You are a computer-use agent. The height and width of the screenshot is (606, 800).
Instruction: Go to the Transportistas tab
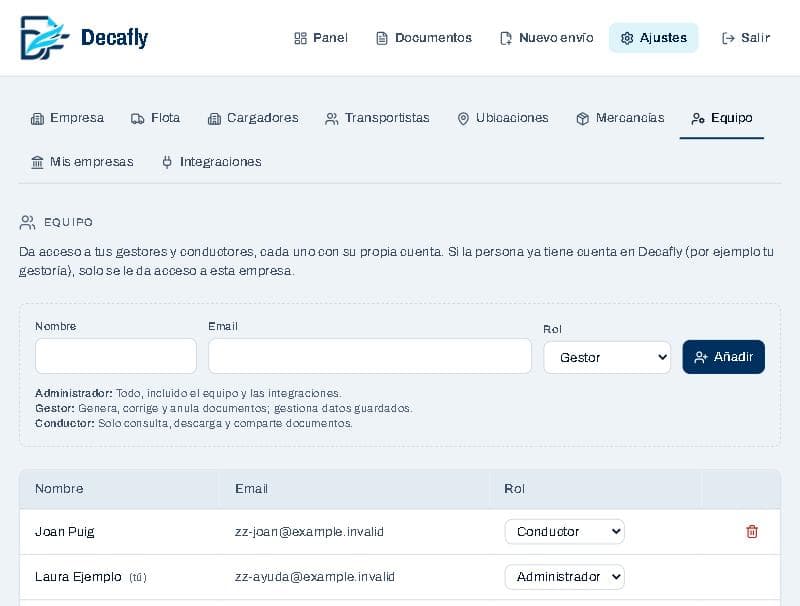pos(377,118)
